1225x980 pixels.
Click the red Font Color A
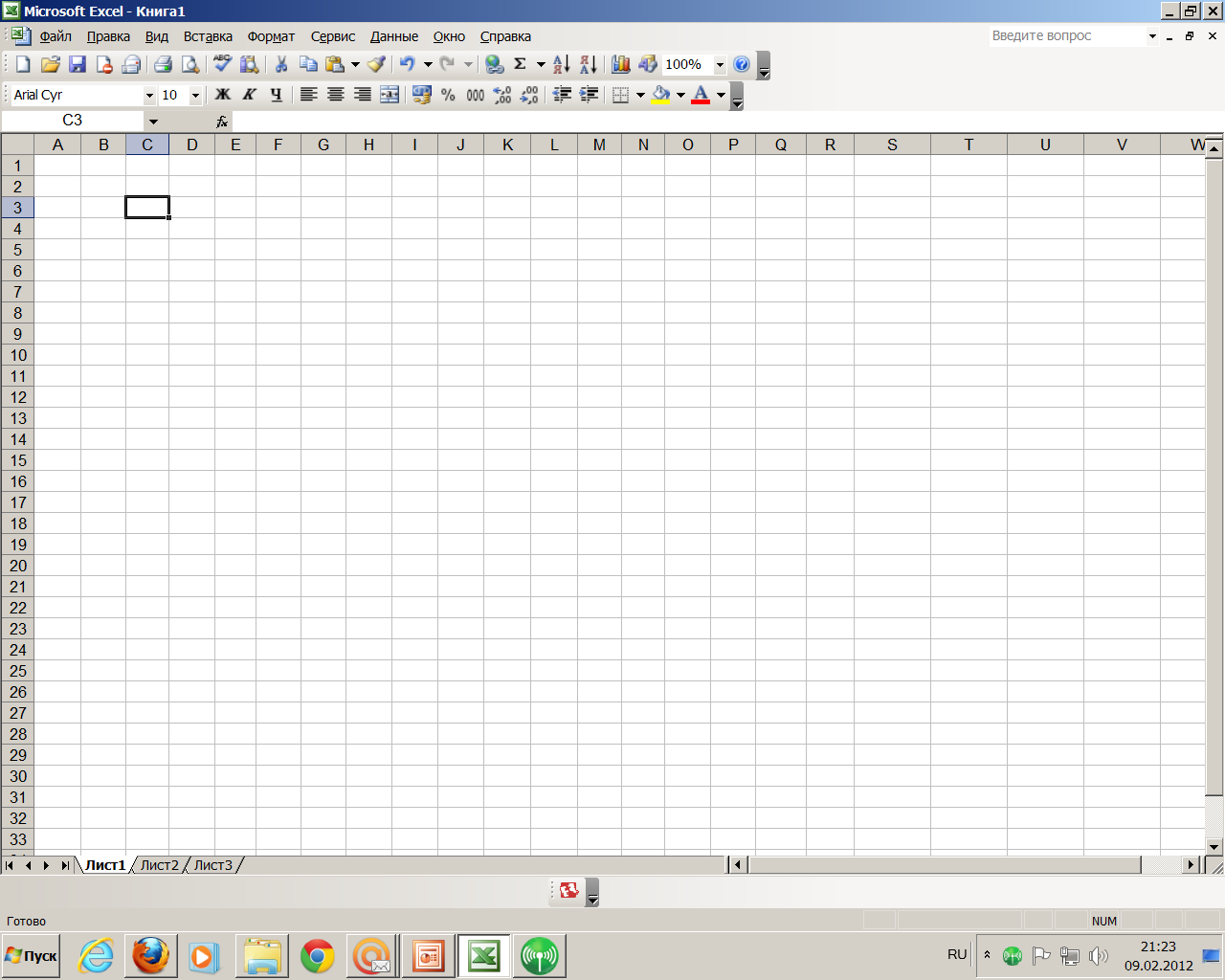coord(701,95)
